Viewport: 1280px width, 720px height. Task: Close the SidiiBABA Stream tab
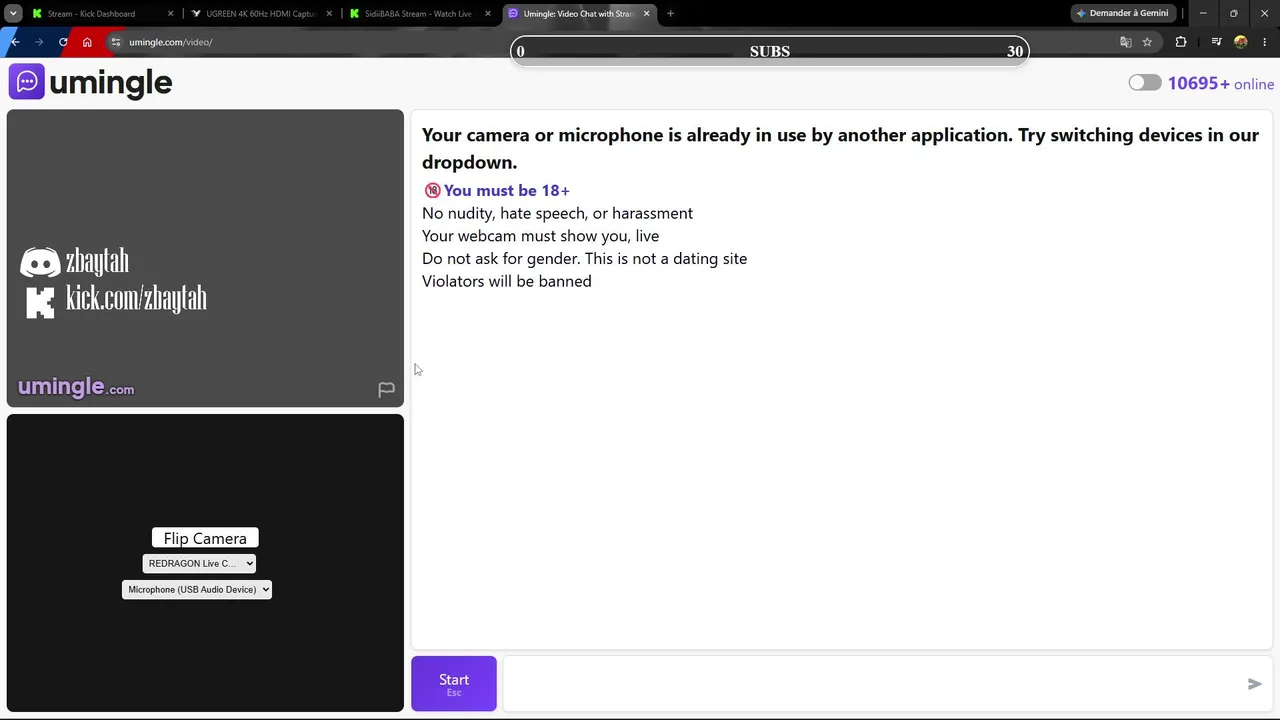(x=488, y=14)
